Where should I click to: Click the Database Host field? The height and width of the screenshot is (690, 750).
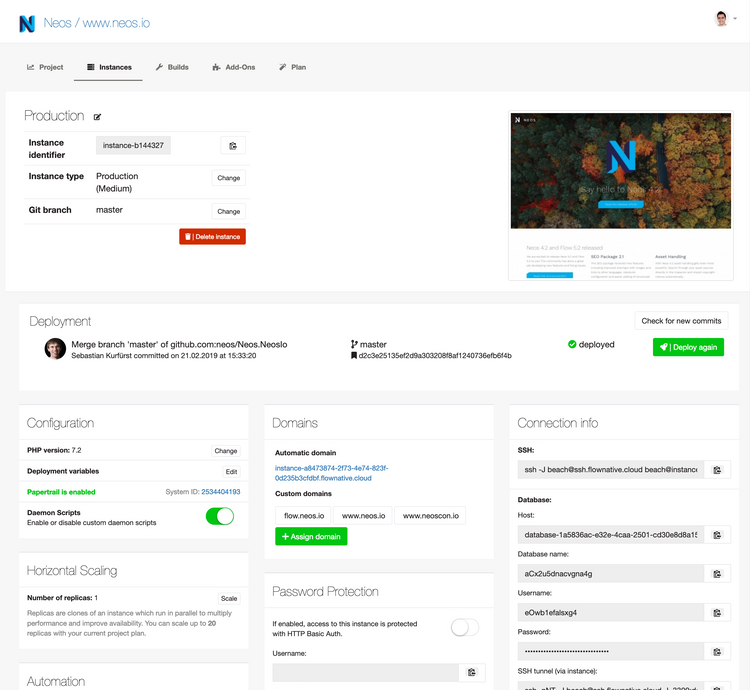coord(611,535)
